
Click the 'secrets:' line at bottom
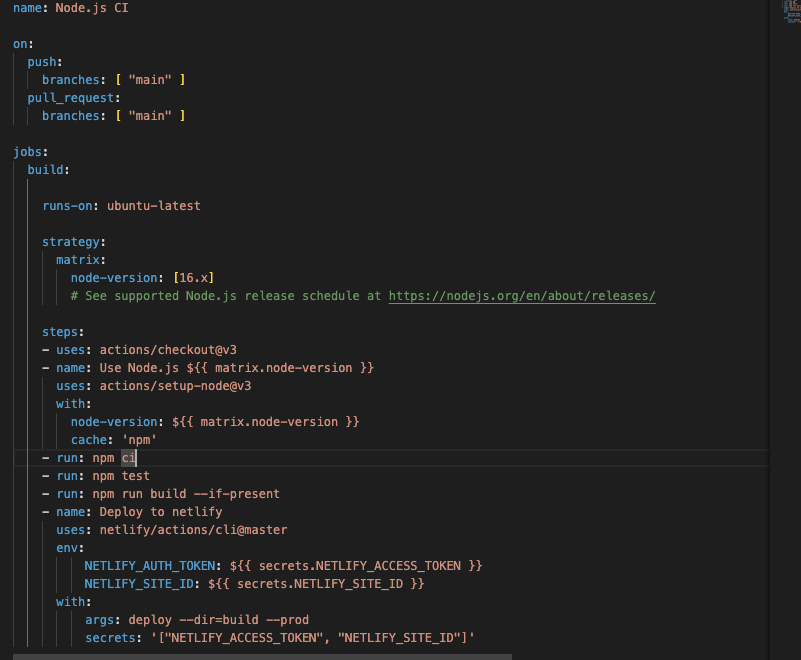coord(280,638)
